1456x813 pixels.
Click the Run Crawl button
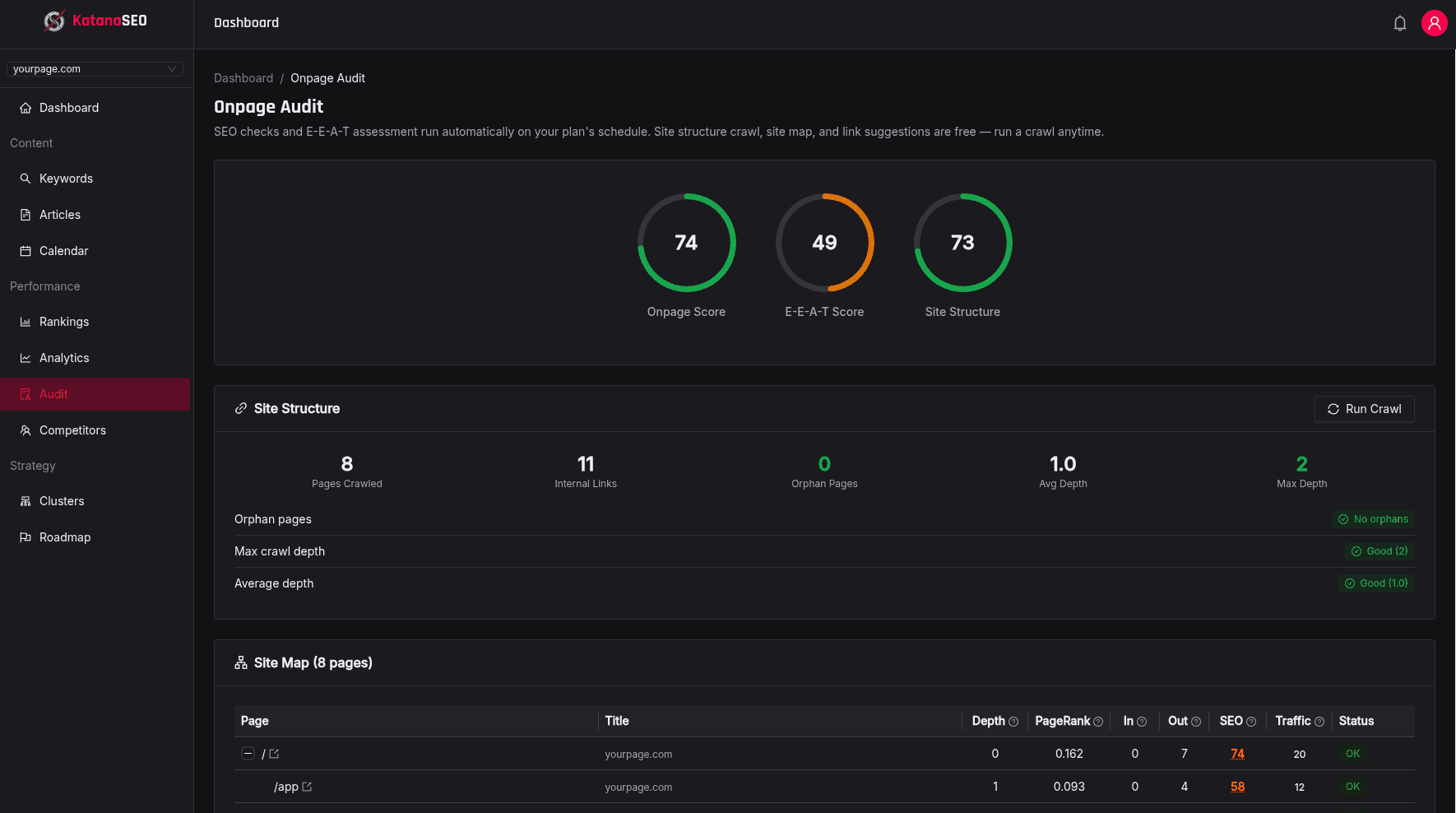(x=1364, y=409)
